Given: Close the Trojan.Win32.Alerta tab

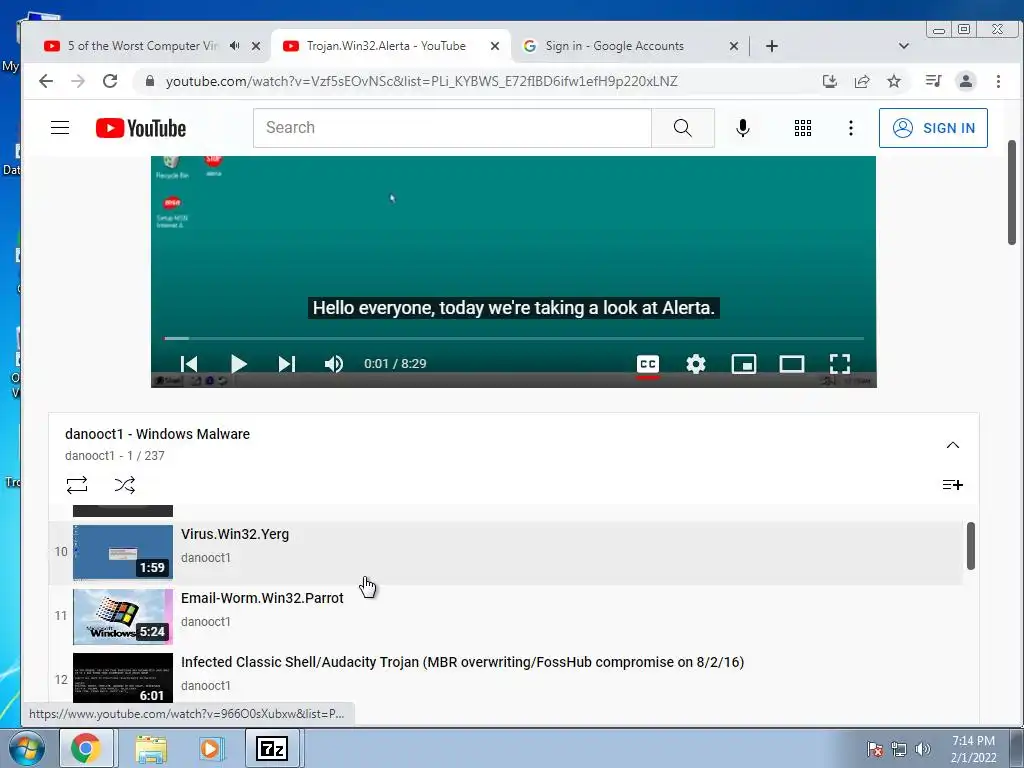Looking at the screenshot, I should (x=494, y=46).
